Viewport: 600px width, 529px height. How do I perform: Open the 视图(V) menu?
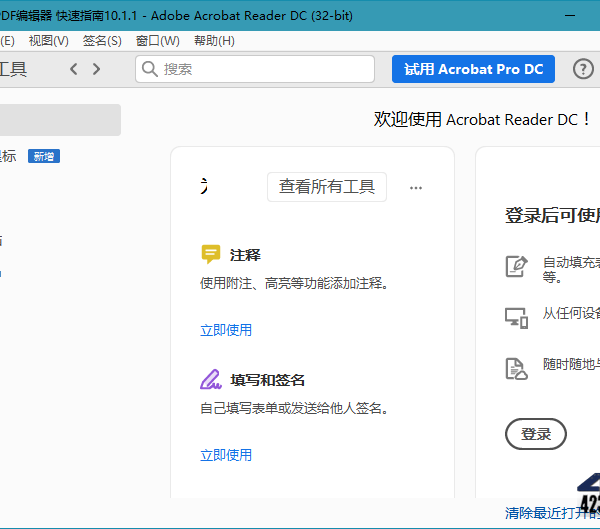(x=48, y=41)
